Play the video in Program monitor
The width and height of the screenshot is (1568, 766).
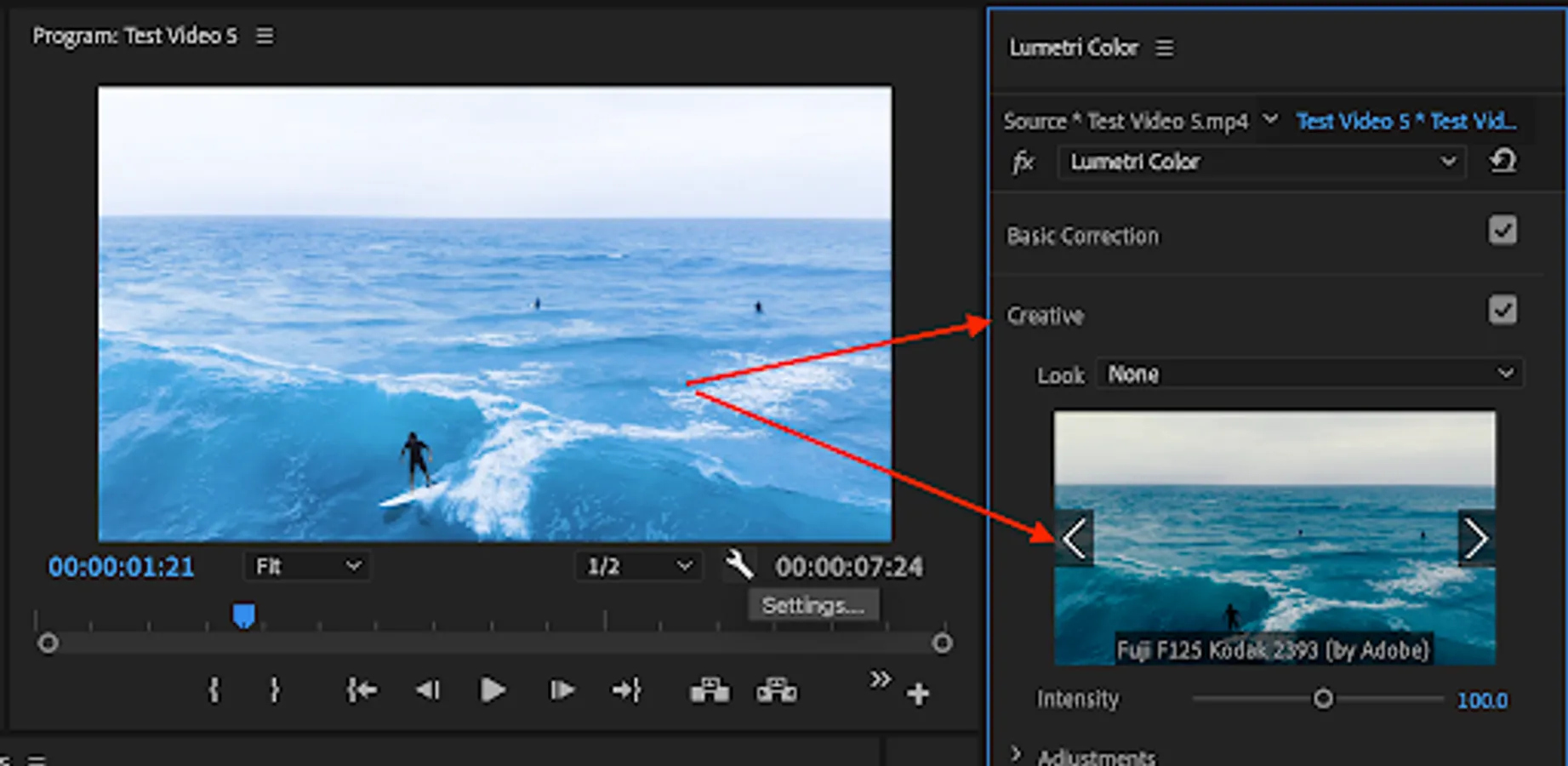[x=493, y=690]
